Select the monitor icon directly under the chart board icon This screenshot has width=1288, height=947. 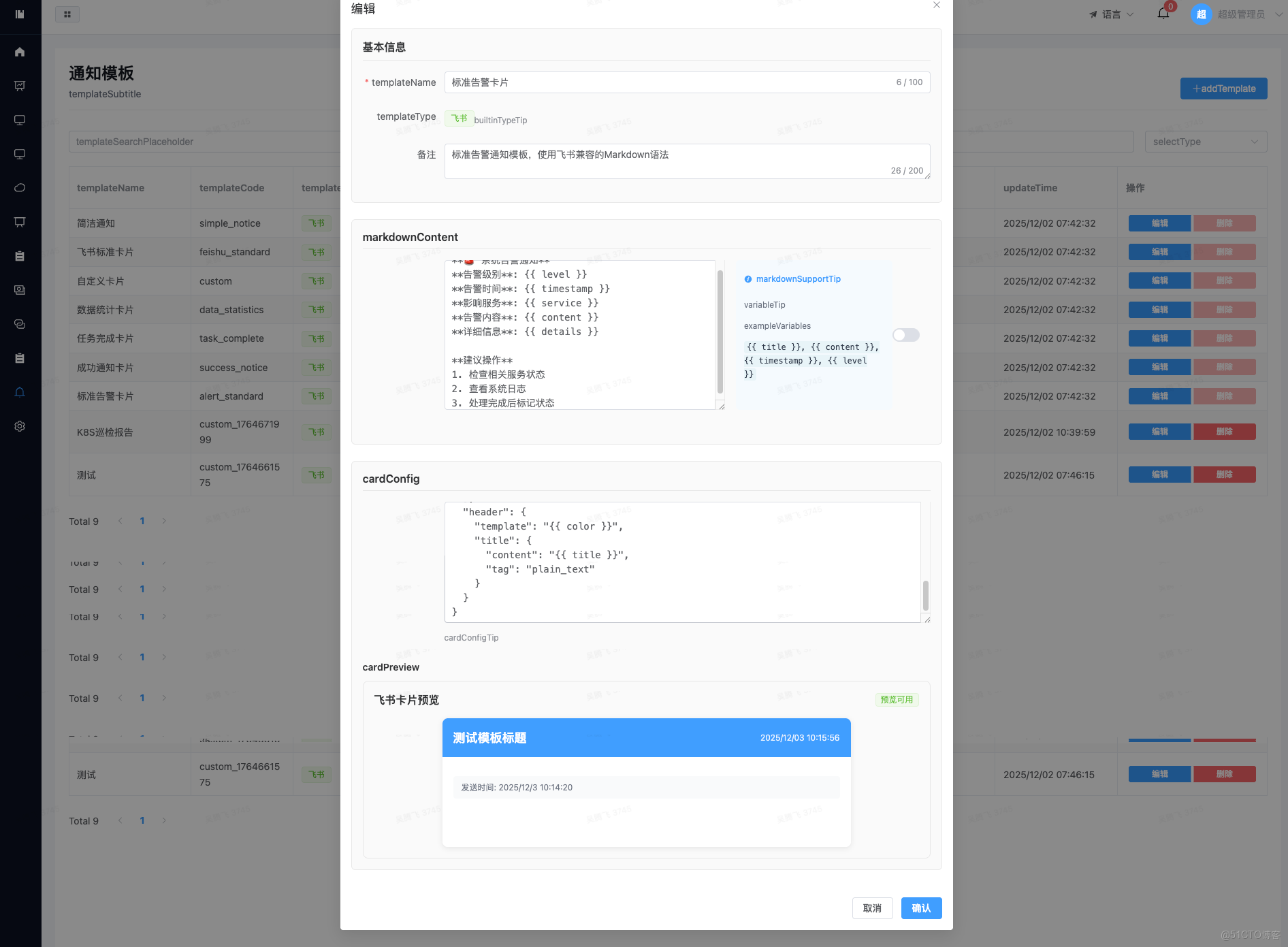pos(20,120)
